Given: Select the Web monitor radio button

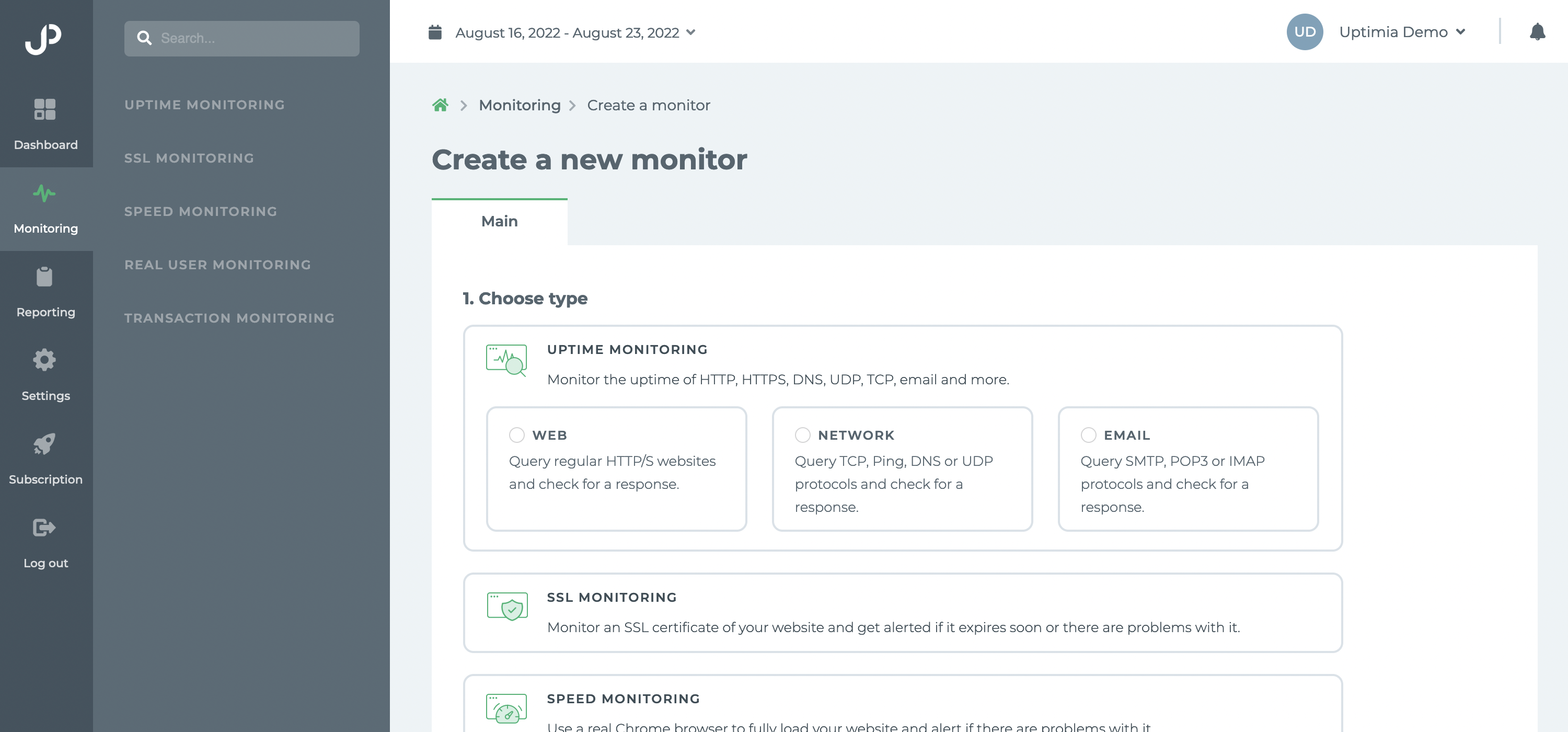Looking at the screenshot, I should pyautogui.click(x=517, y=435).
